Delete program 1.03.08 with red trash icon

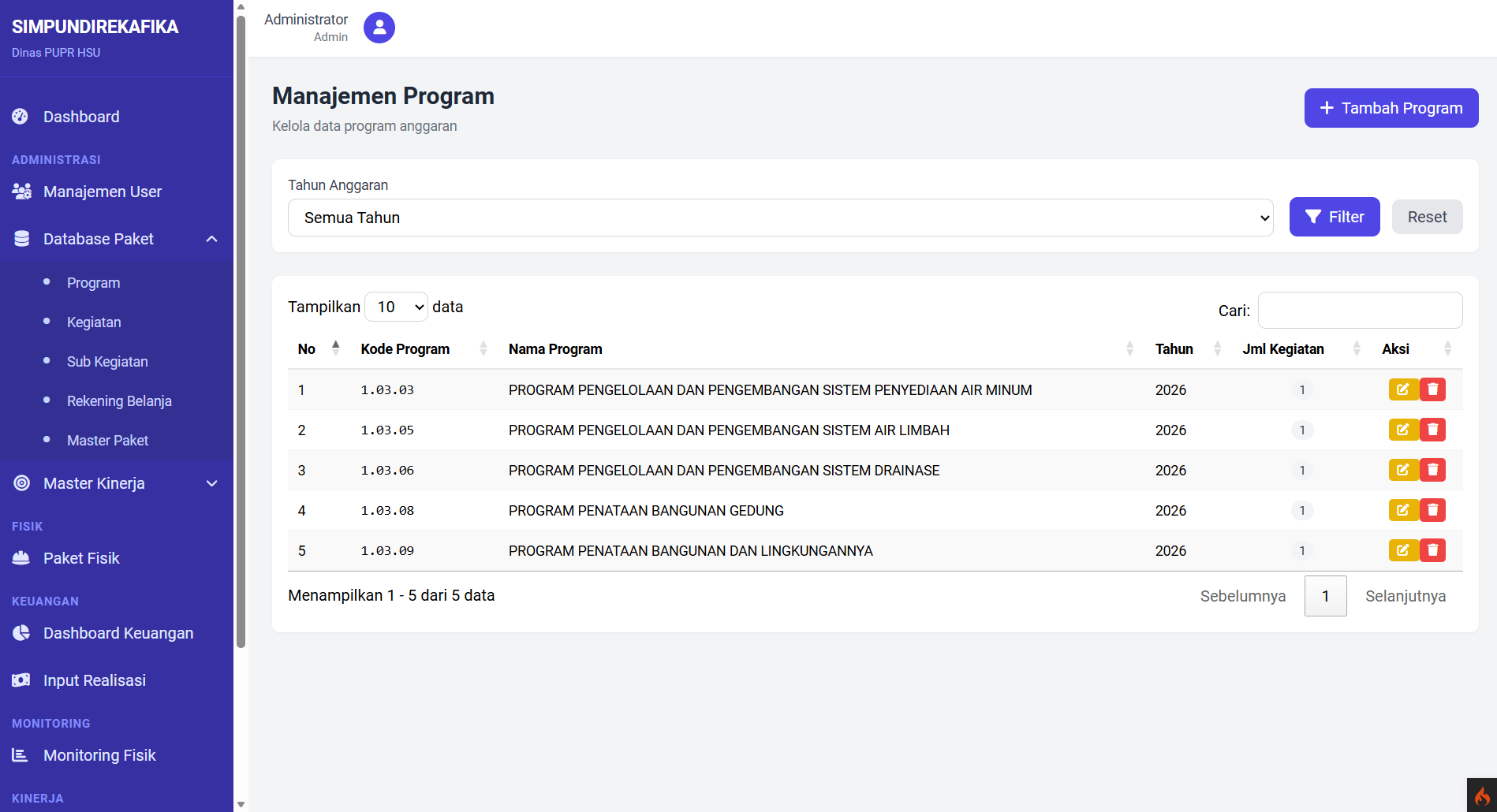[1433, 510]
